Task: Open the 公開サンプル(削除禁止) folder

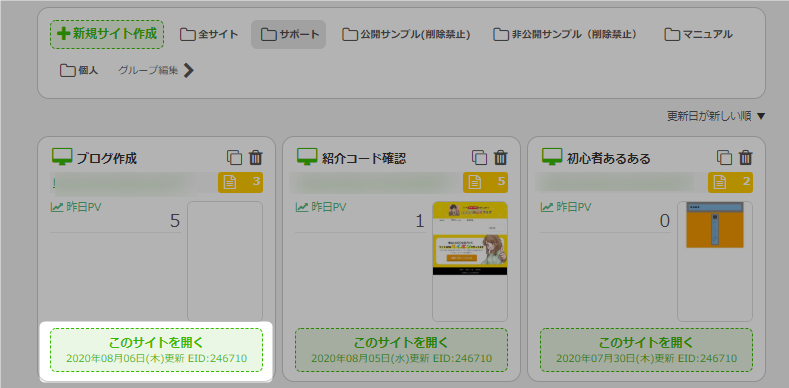Action: pyautogui.click(x=406, y=35)
